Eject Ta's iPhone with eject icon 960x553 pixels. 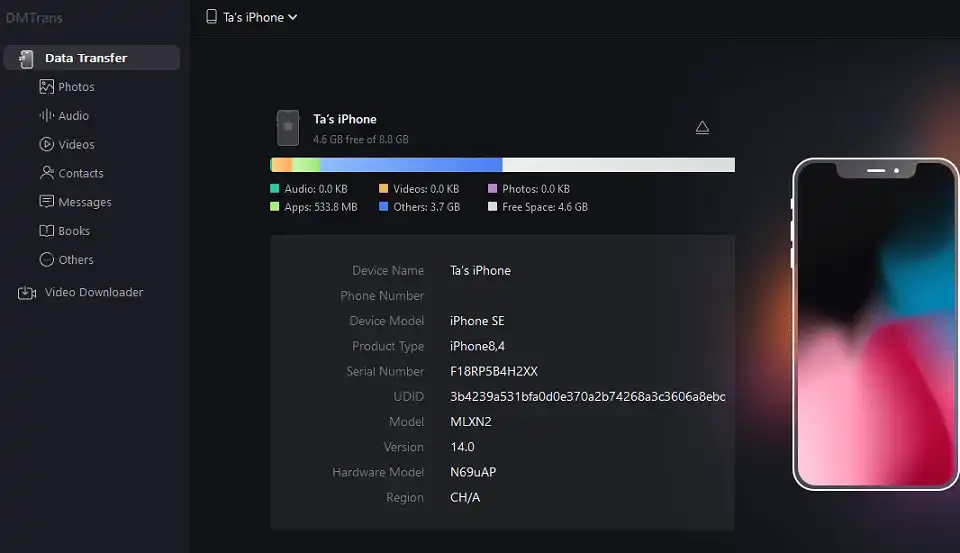[702, 127]
